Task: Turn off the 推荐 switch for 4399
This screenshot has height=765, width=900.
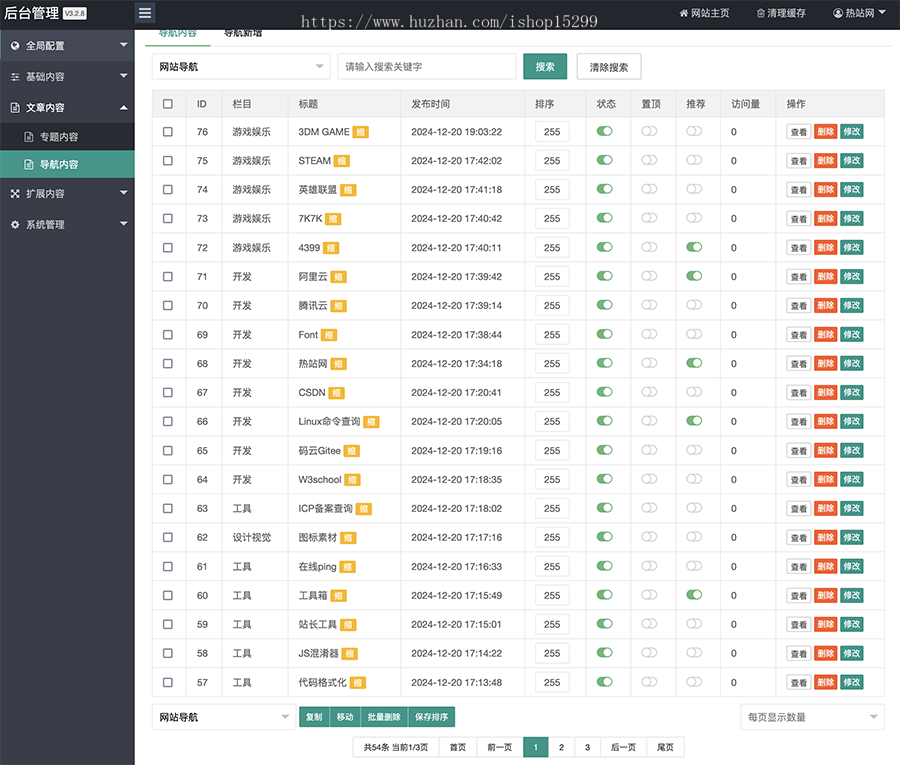Action: coord(694,247)
